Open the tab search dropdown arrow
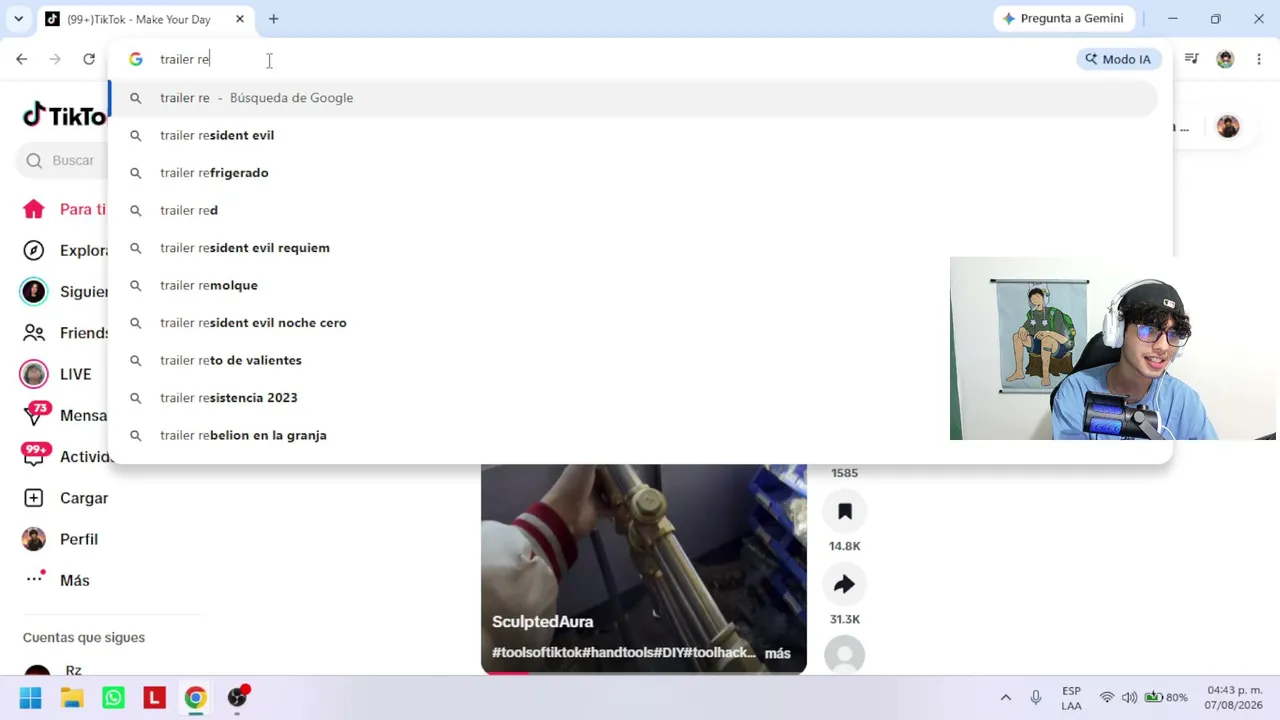 [18, 19]
